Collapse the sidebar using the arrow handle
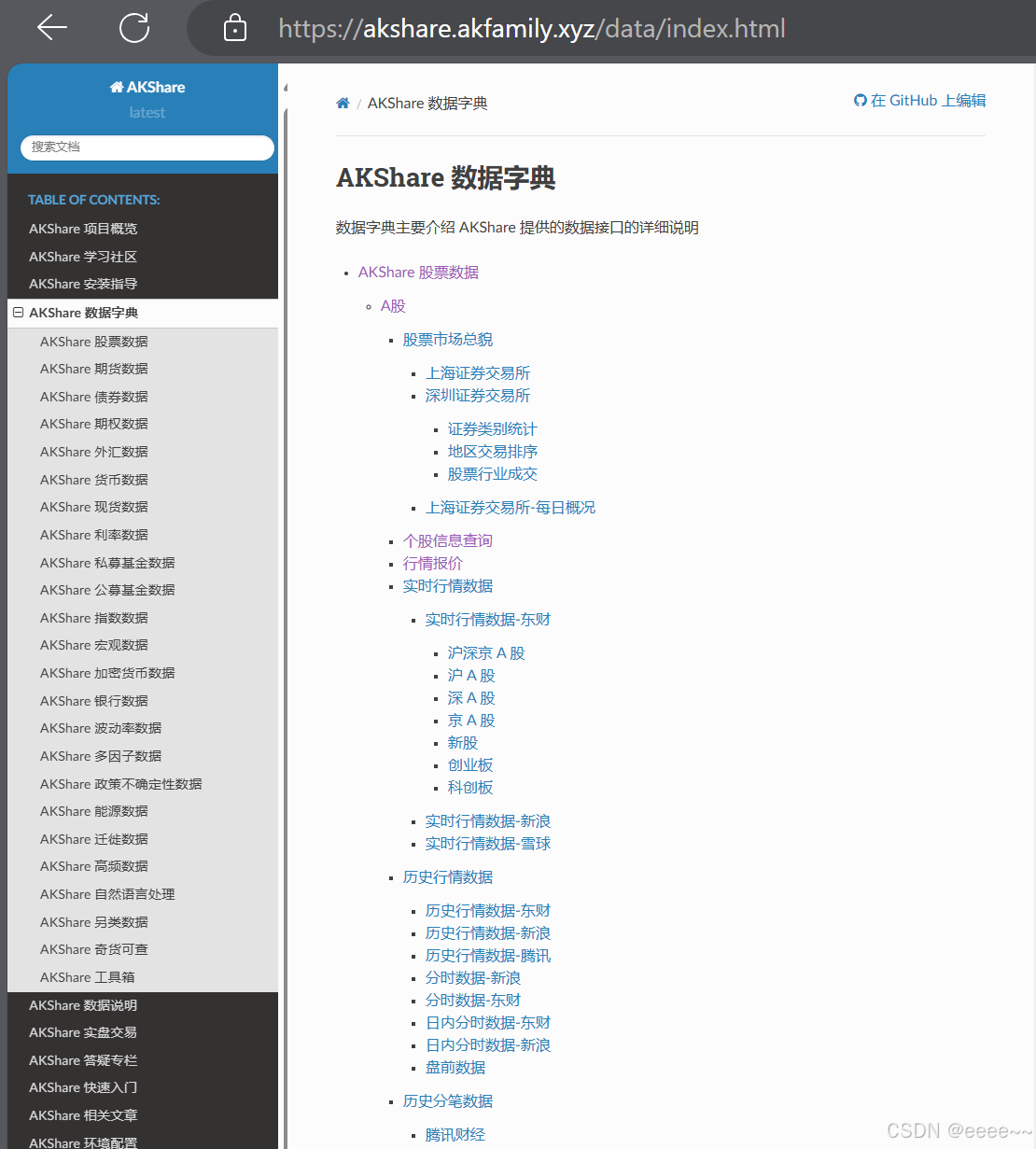 click(x=284, y=87)
